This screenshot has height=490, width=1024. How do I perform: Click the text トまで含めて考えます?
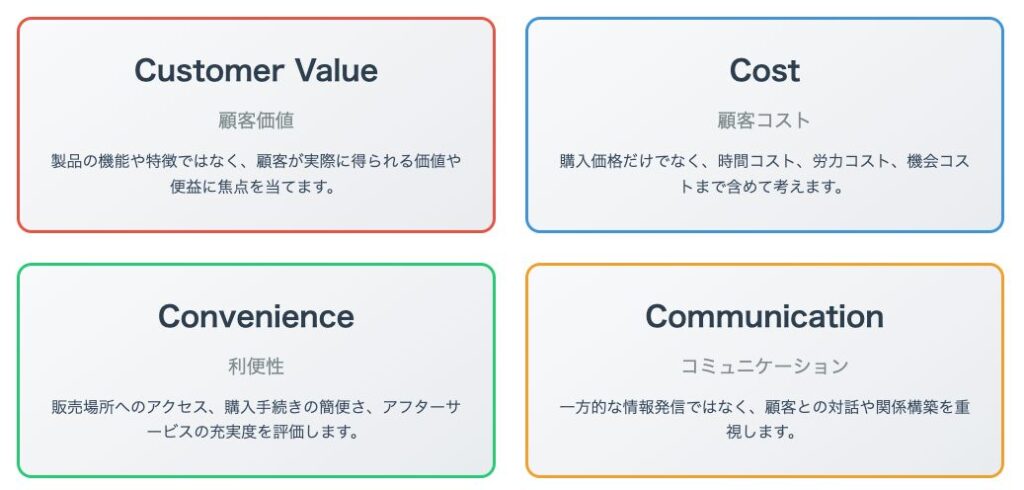pyautogui.click(x=761, y=187)
